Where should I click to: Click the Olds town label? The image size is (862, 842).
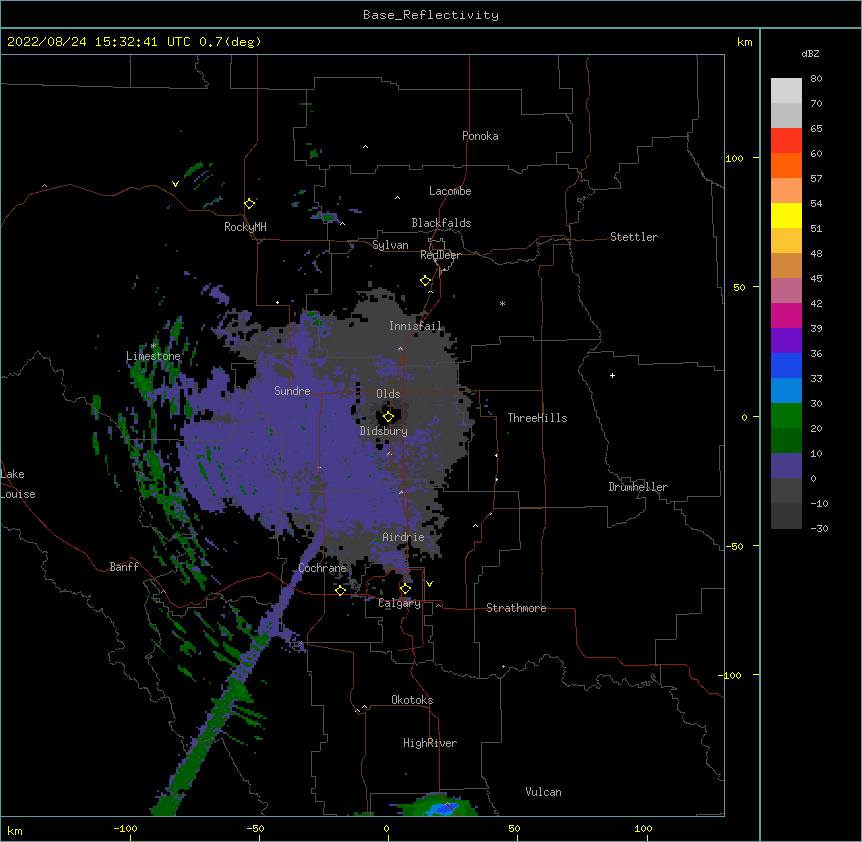click(388, 394)
